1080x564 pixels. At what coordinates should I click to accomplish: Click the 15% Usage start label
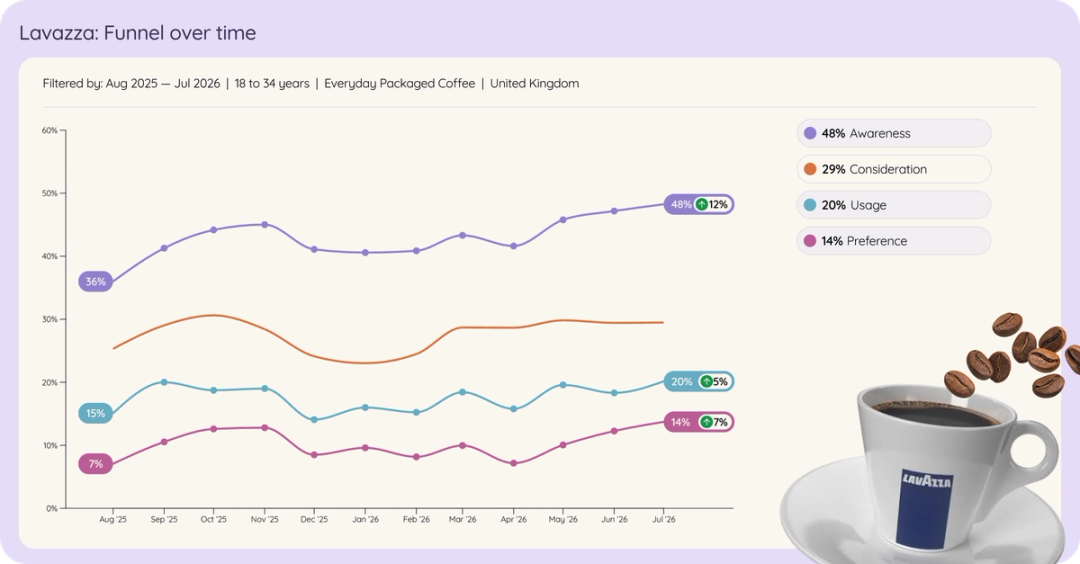coord(96,414)
